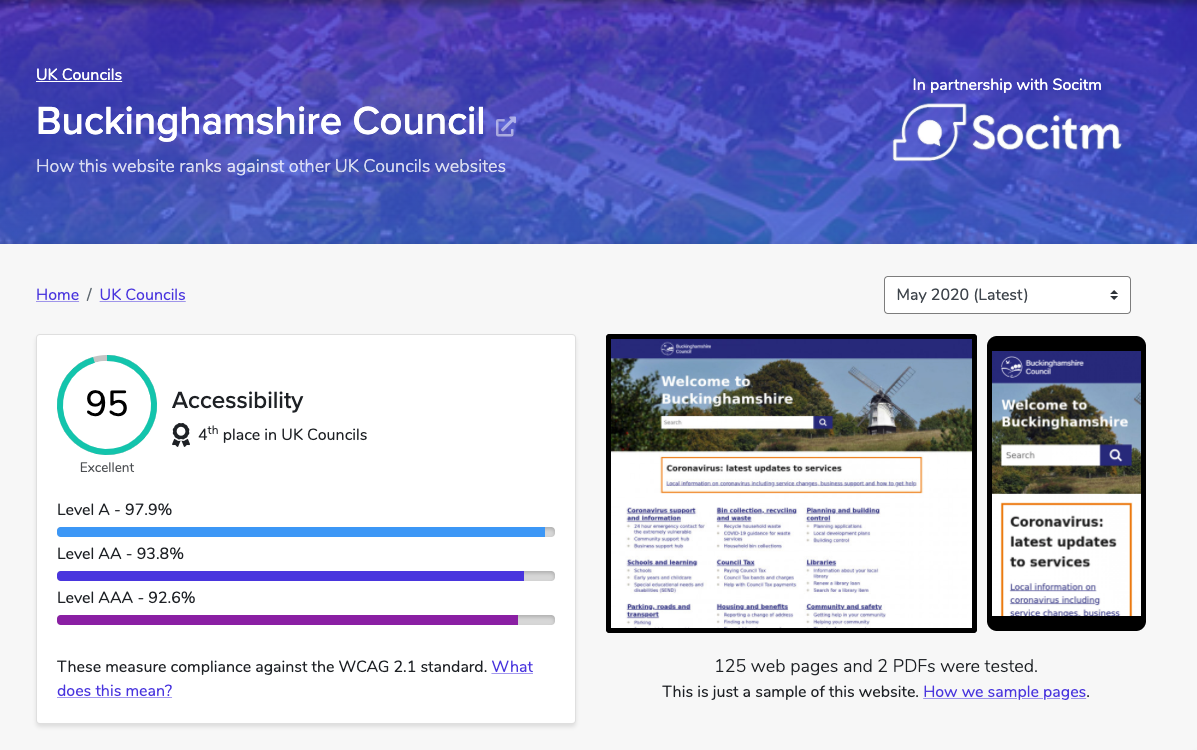Click the Socitm logo in the header
Screen dimensions: 1197x750
tap(1006, 133)
